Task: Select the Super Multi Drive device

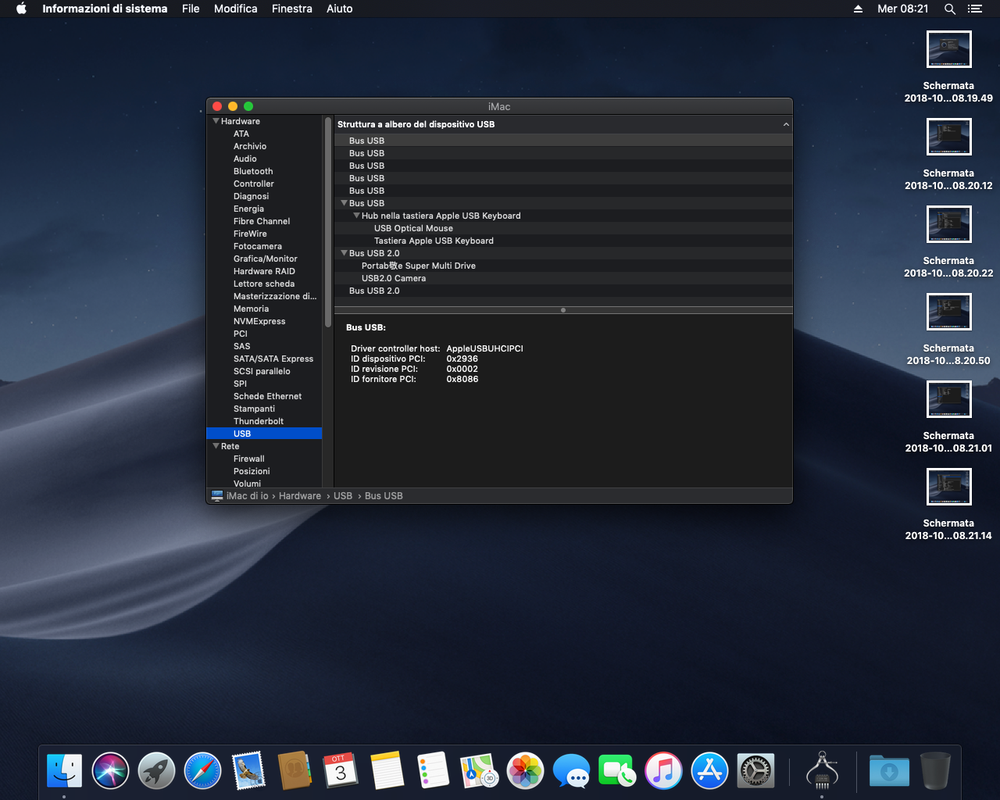Action: point(418,265)
